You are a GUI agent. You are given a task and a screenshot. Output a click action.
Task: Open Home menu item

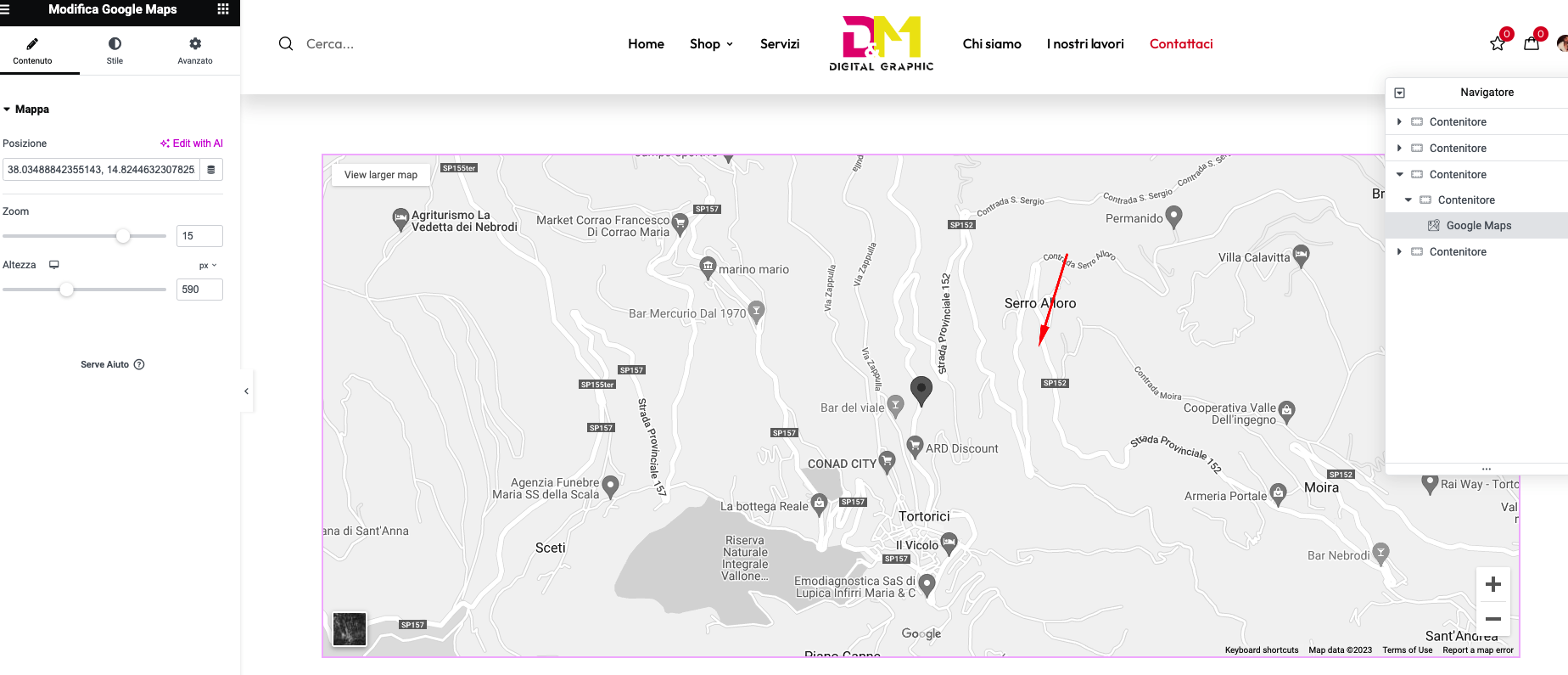(x=646, y=44)
